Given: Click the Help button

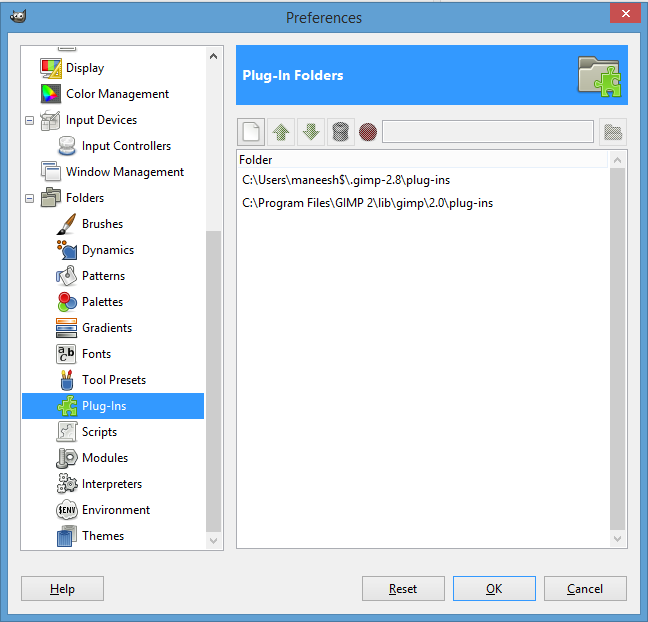Looking at the screenshot, I should [x=62, y=589].
